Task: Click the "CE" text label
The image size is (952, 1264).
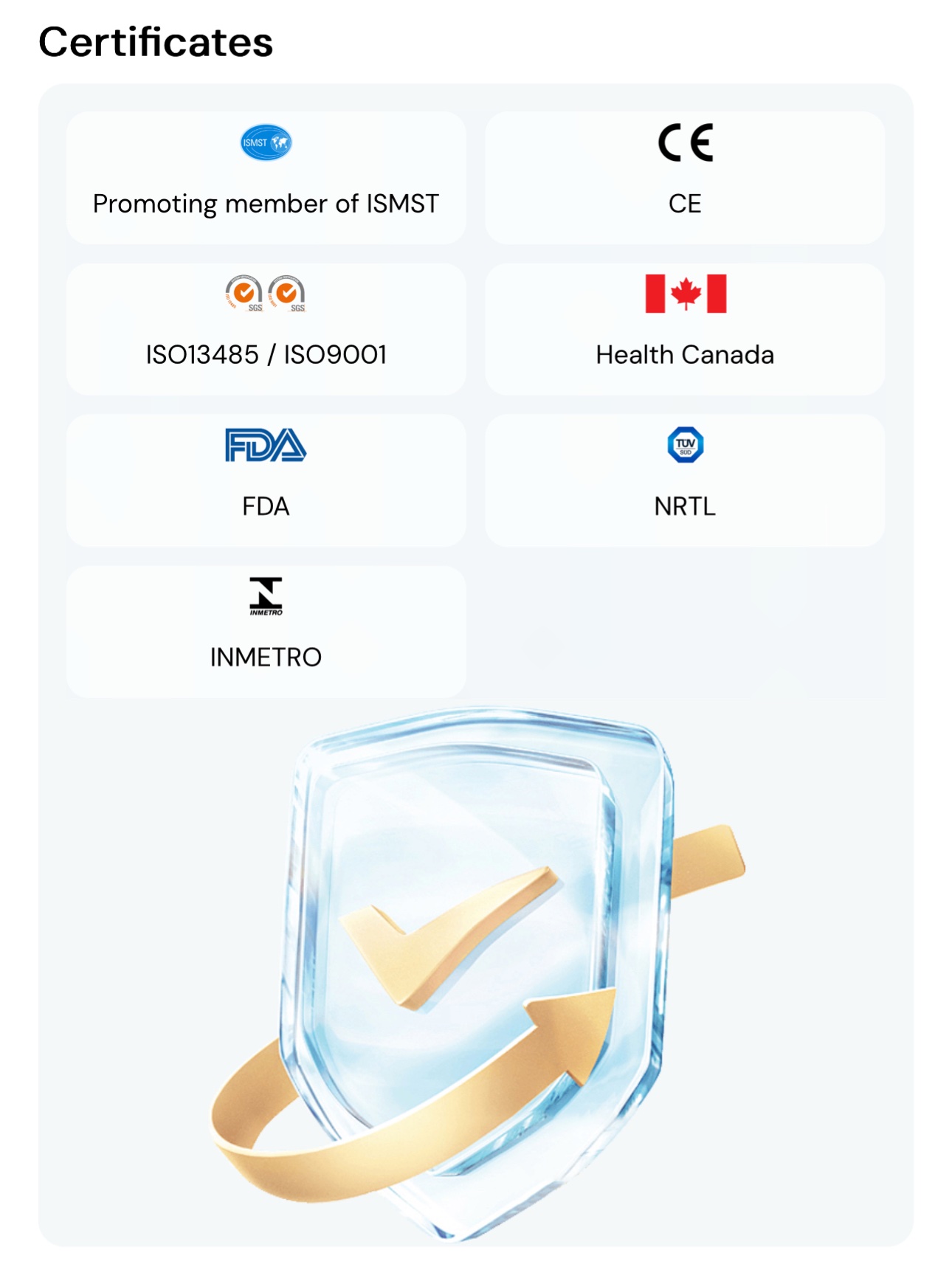Action: tap(685, 204)
